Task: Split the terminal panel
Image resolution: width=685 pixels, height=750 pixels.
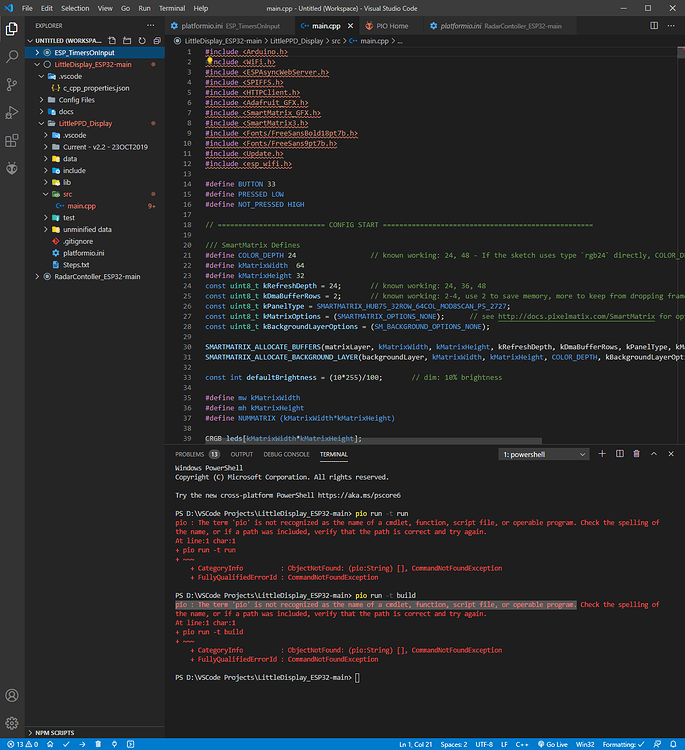Action: (619, 454)
